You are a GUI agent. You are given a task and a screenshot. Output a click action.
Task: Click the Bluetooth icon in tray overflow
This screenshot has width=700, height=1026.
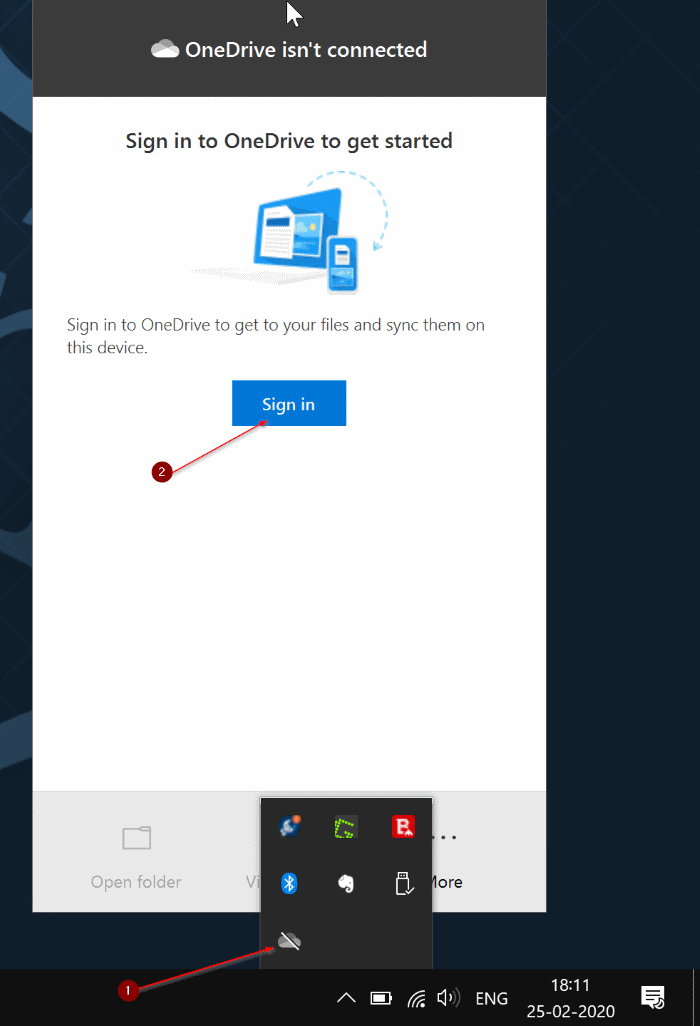[x=289, y=883]
